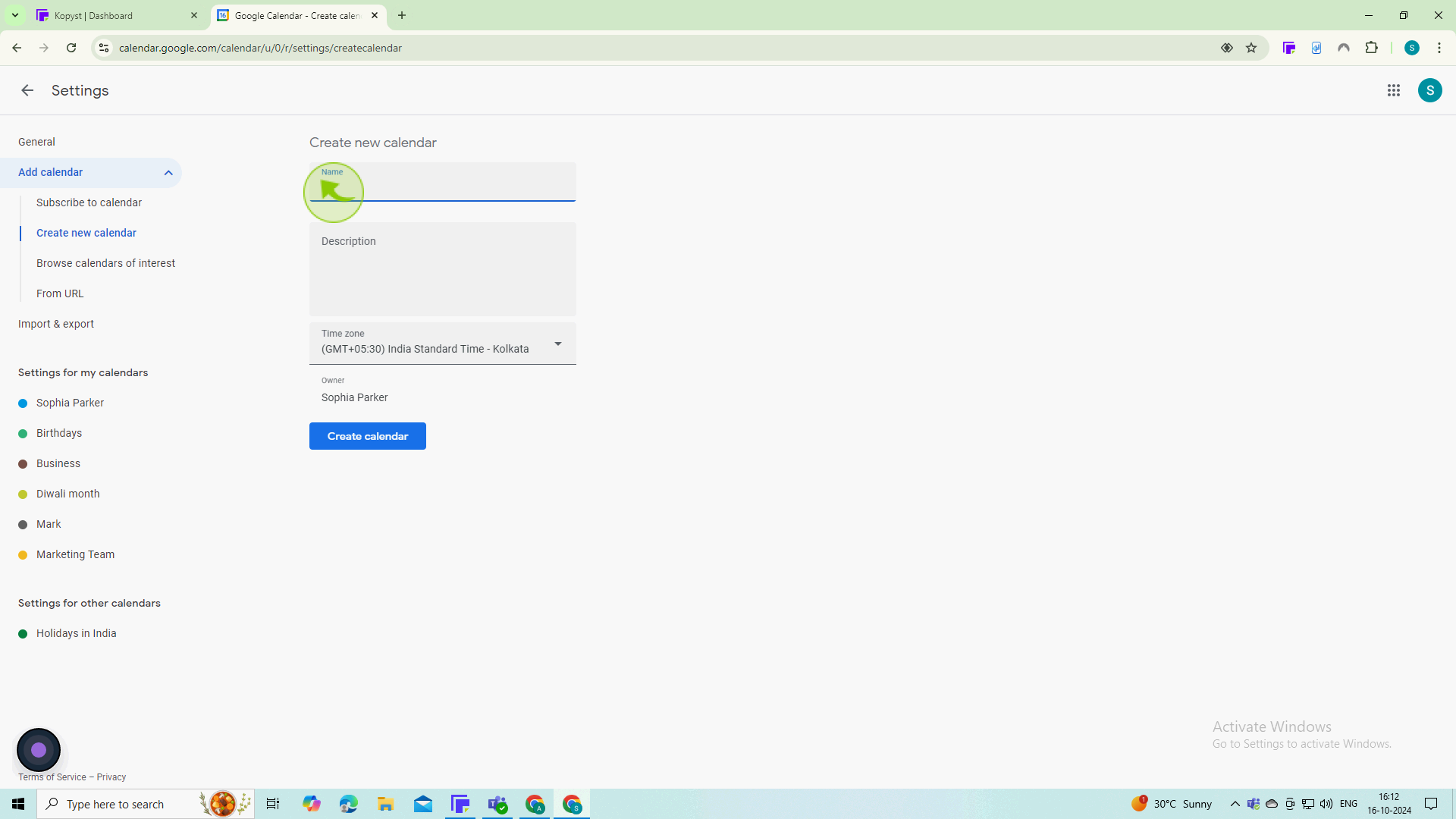Click the browser forward button
The width and height of the screenshot is (1456, 819).
pos(44,48)
